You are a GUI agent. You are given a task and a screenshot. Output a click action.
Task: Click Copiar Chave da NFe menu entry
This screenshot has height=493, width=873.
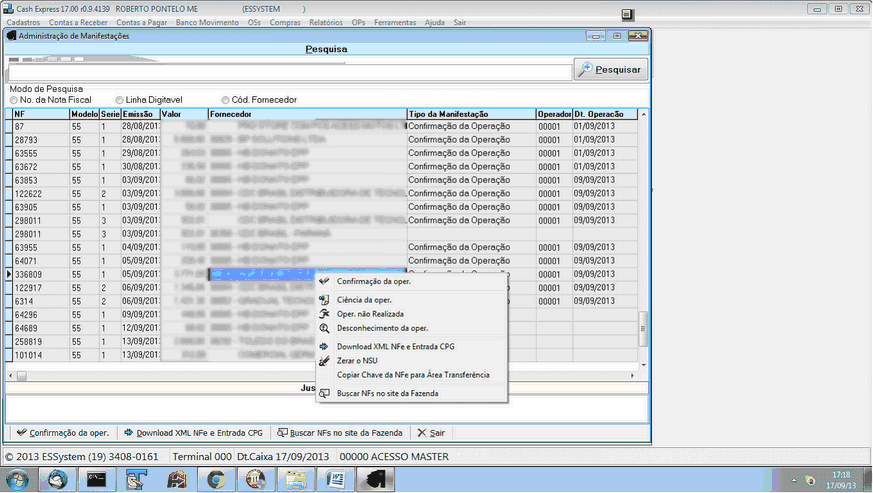click(x=412, y=374)
